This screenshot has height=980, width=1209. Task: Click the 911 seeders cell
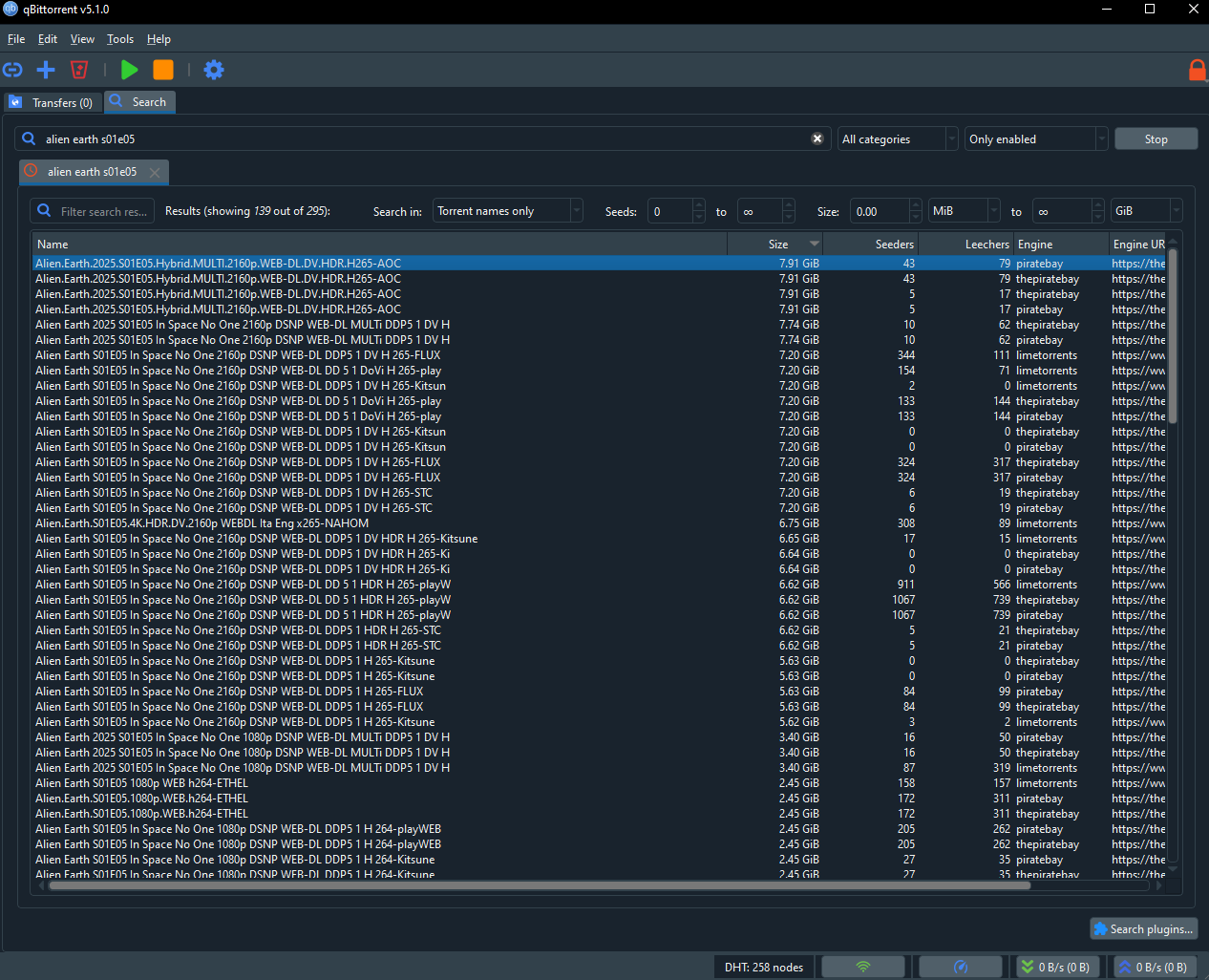pyautogui.click(x=870, y=585)
